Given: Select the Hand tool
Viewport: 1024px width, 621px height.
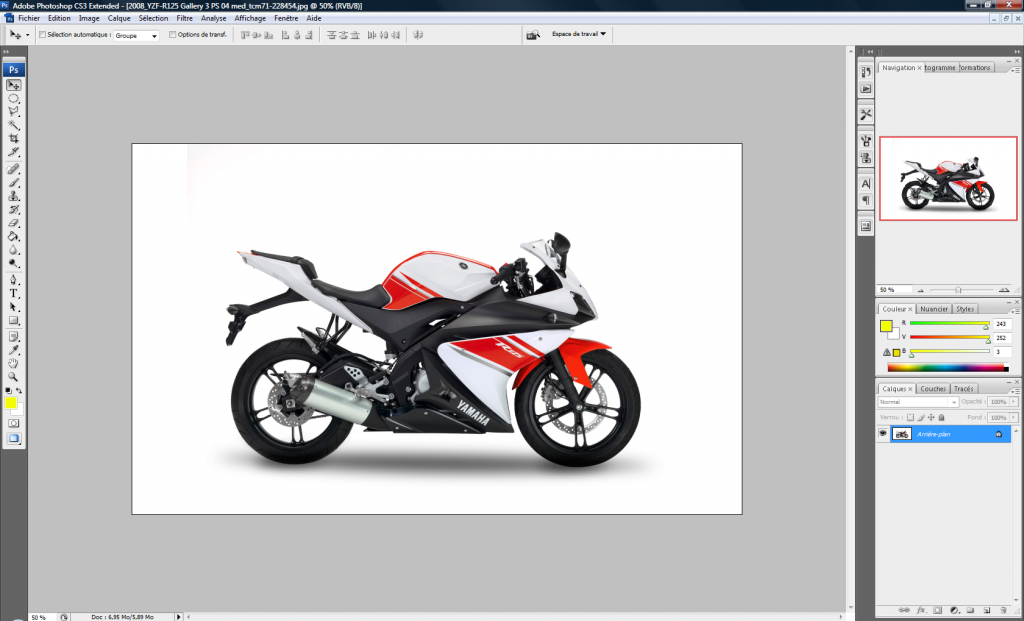Looking at the screenshot, I should click(13, 364).
